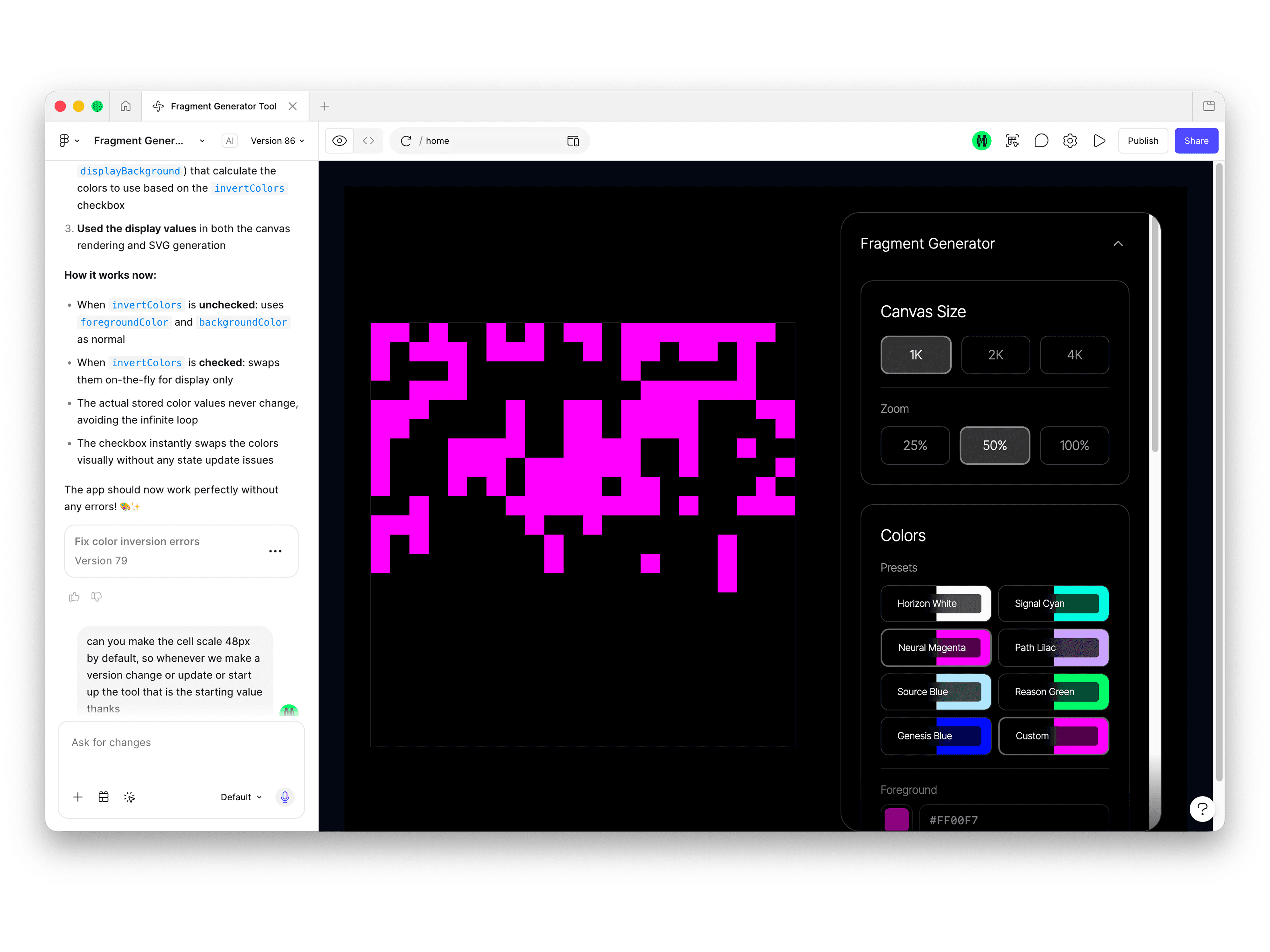Click the blue Share button

pyautogui.click(x=1196, y=141)
